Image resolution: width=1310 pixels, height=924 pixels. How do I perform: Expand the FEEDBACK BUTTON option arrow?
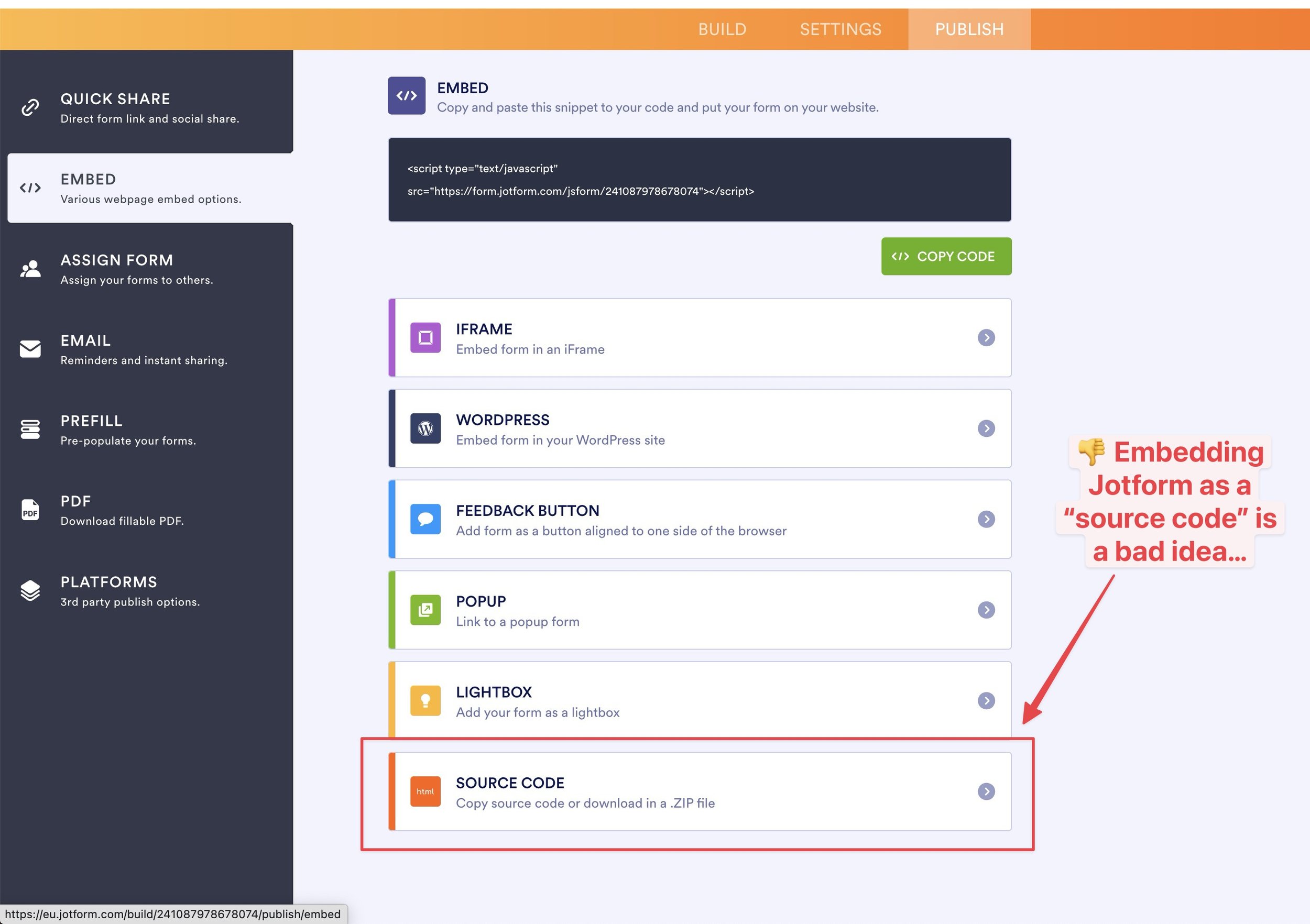[x=986, y=519]
